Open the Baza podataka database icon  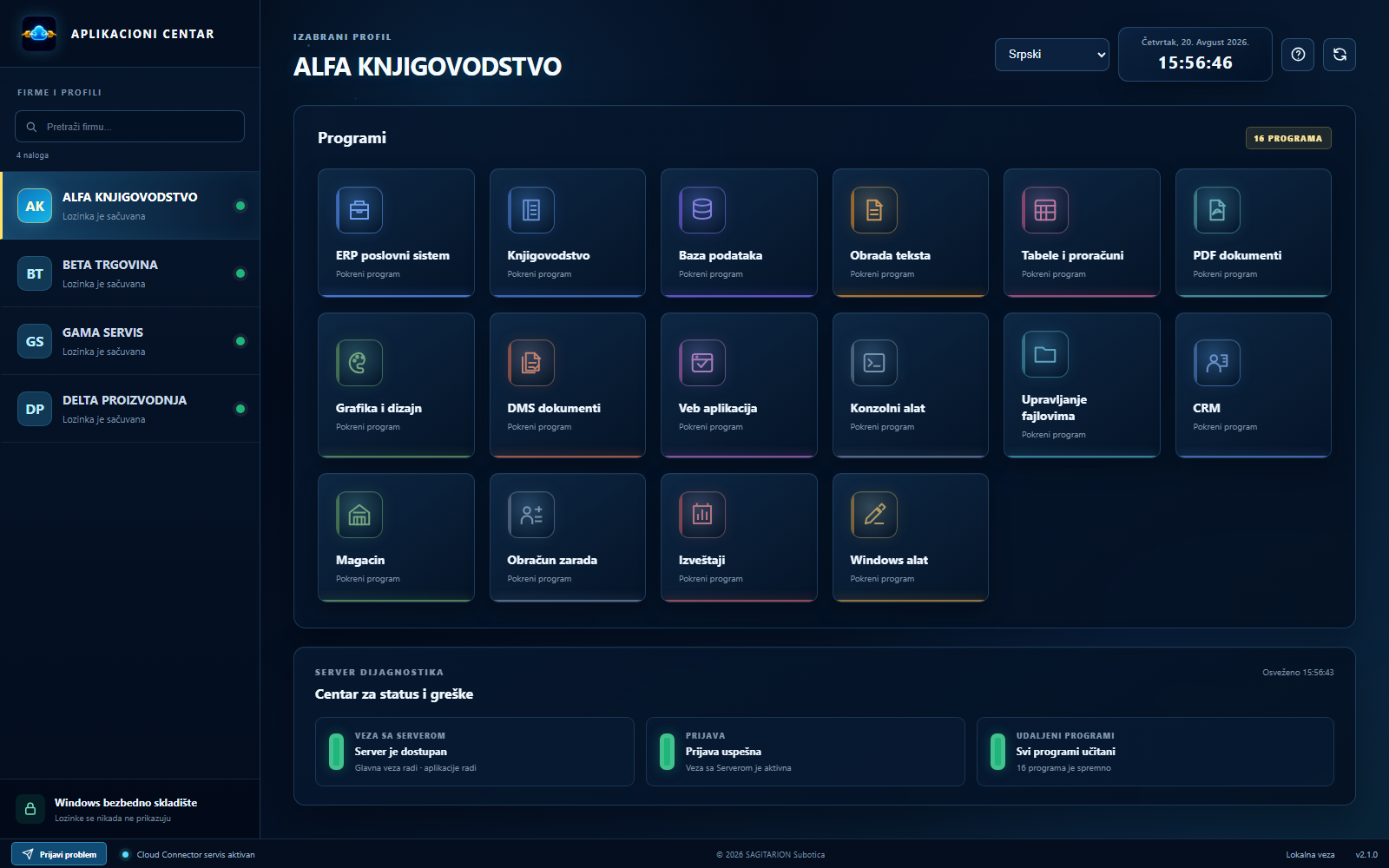pos(702,210)
